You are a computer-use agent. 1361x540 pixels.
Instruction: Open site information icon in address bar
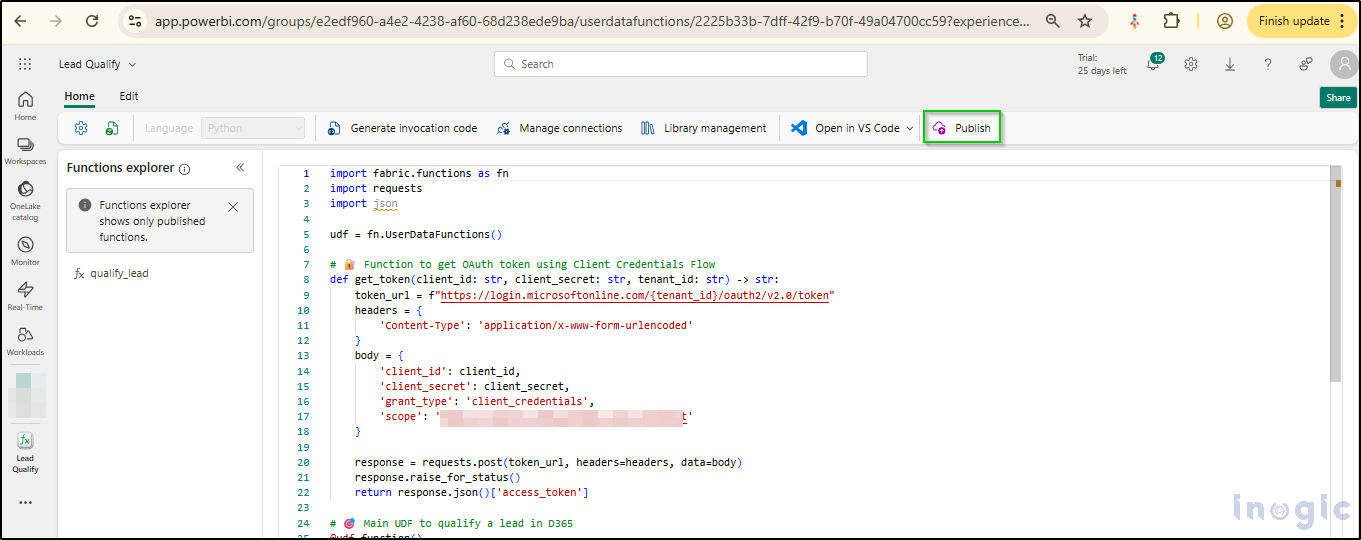click(x=135, y=21)
